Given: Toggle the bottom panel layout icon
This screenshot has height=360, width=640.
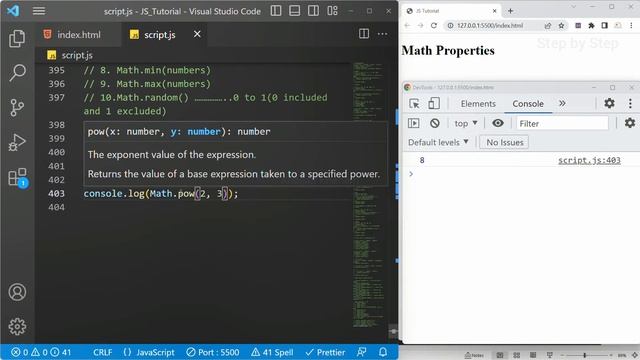Looking at the screenshot, I should tap(295, 11).
